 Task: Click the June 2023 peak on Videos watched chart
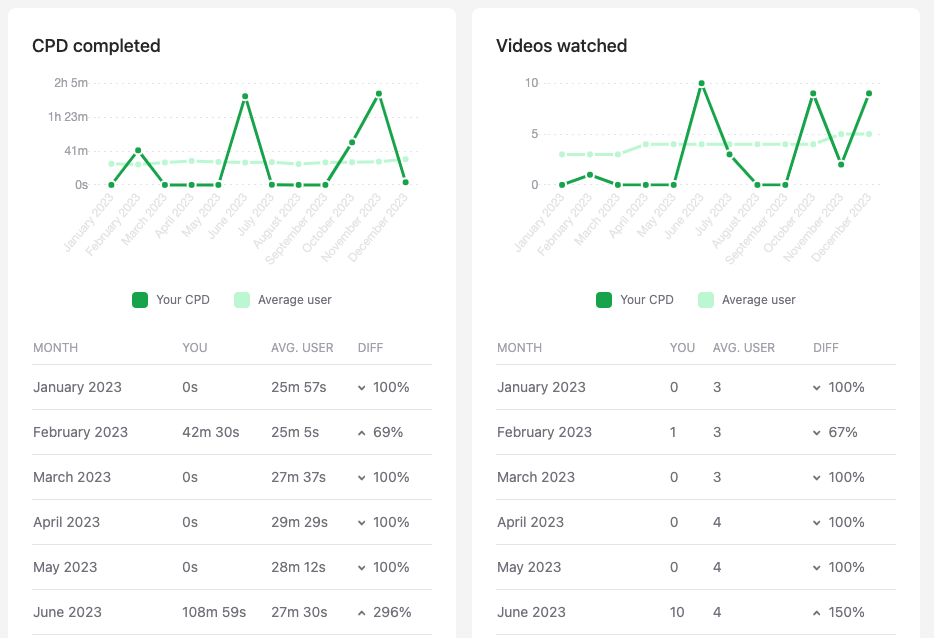pyautogui.click(x=702, y=83)
